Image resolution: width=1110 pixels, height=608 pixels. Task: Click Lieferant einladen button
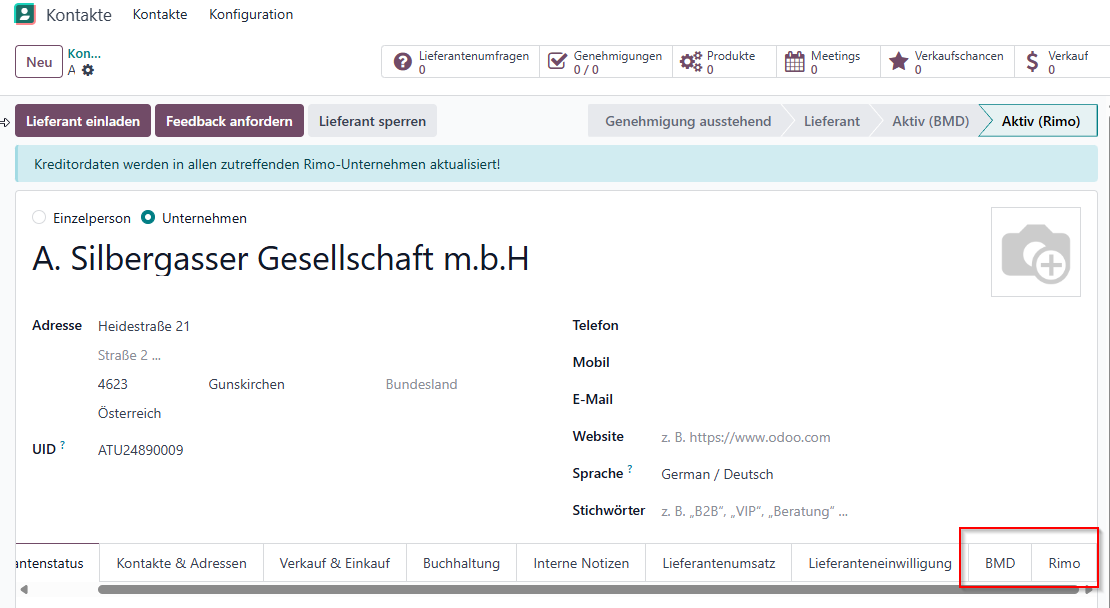[83, 121]
